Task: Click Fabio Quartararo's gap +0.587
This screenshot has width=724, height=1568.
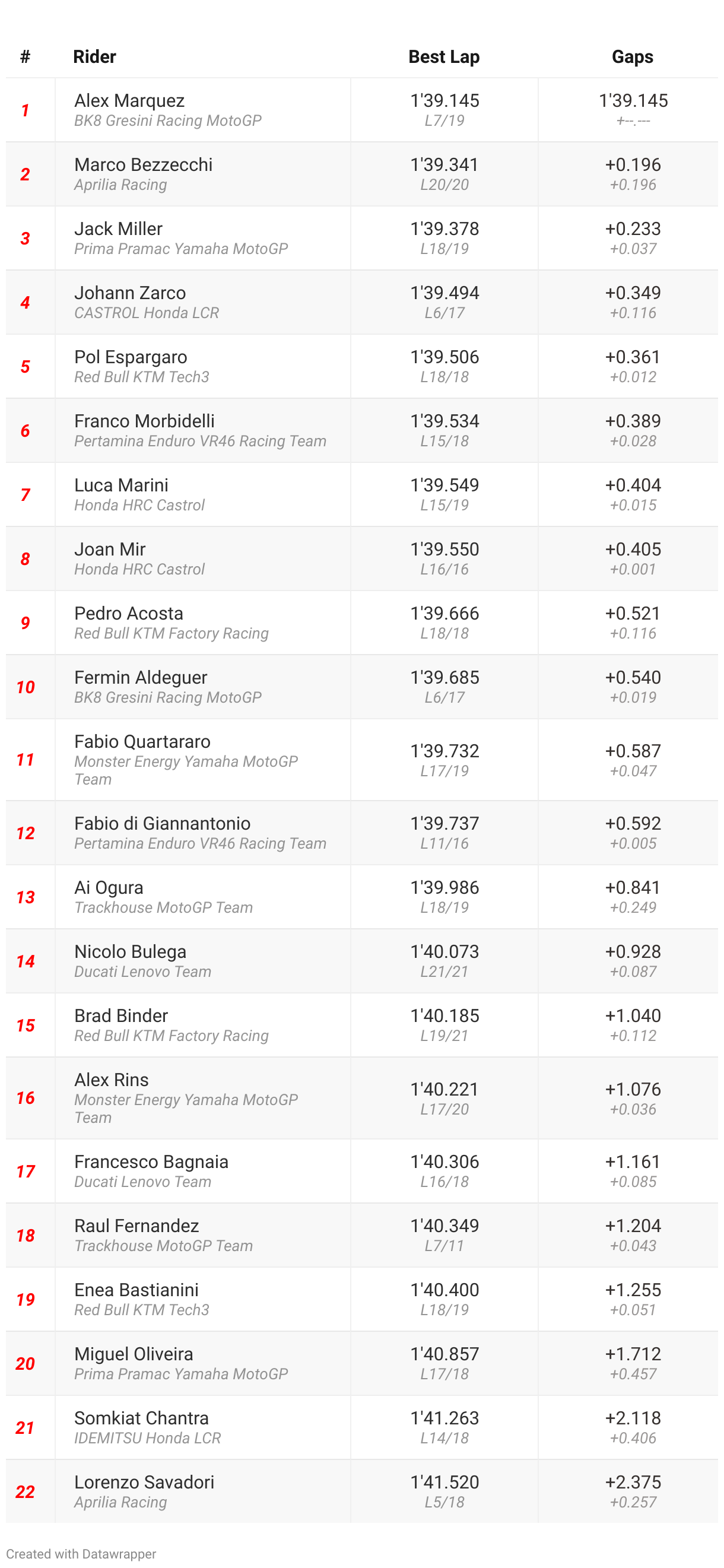Action: [x=633, y=751]
